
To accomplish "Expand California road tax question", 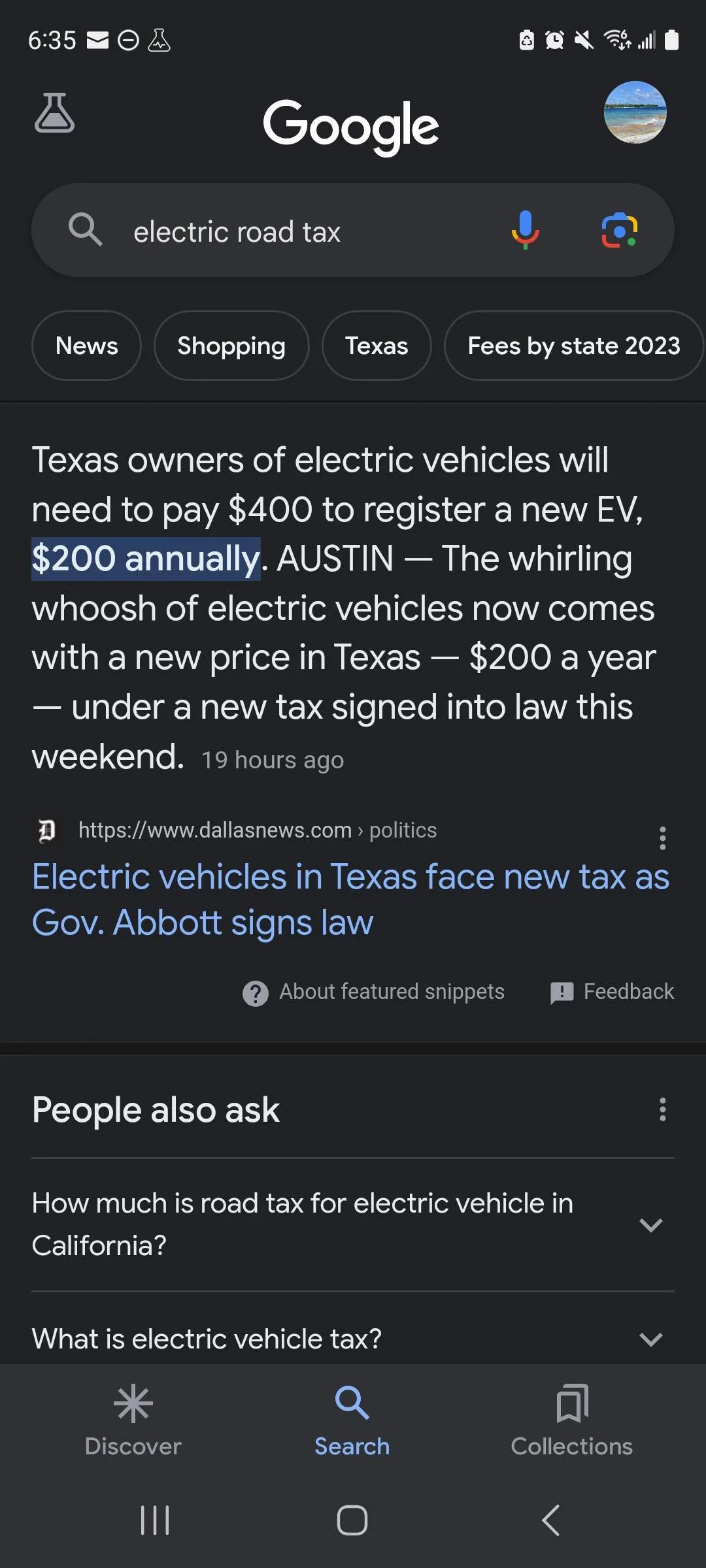I will click(650, 1225).
